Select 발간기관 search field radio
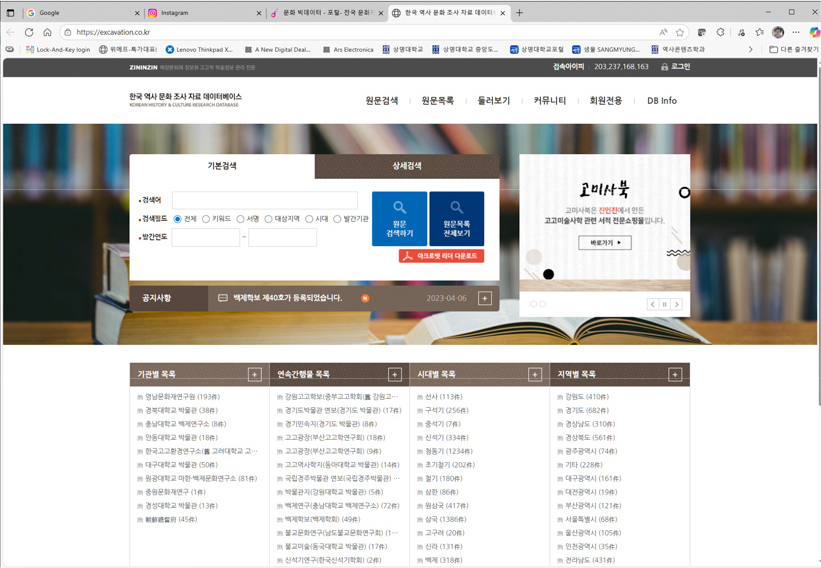The width and height of the screenshot is (821, 568). pos(337,219)
